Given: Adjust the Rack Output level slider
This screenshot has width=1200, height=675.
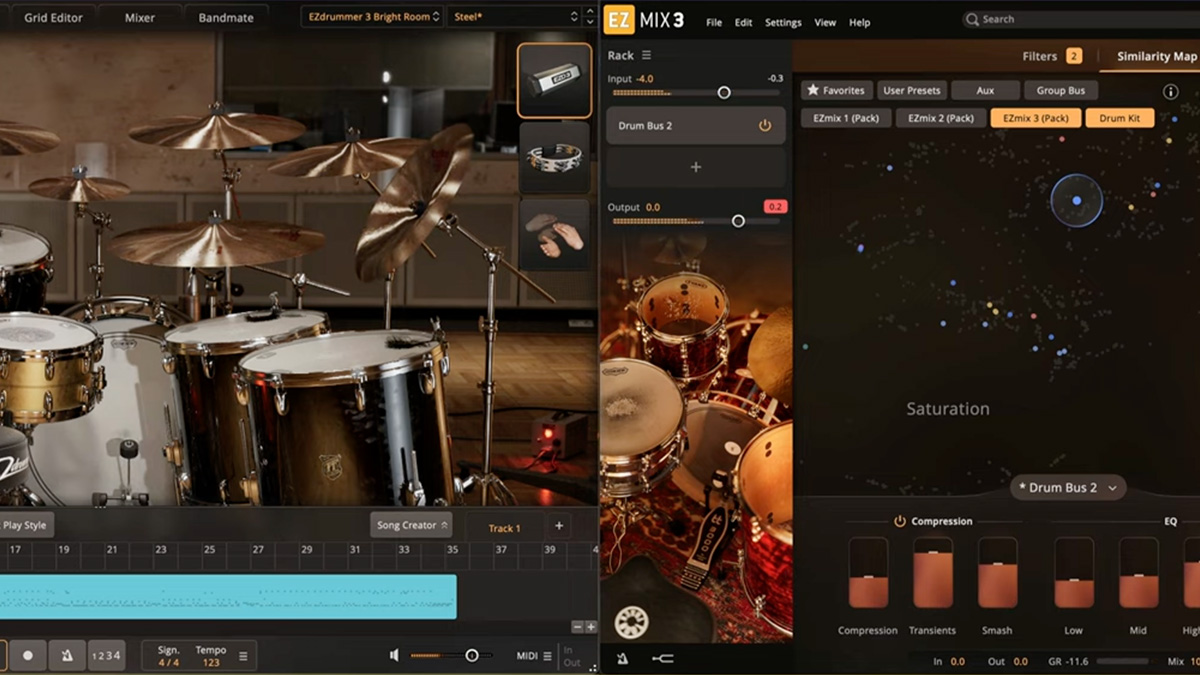Looking at the screenshot, I should pos(696,221).
